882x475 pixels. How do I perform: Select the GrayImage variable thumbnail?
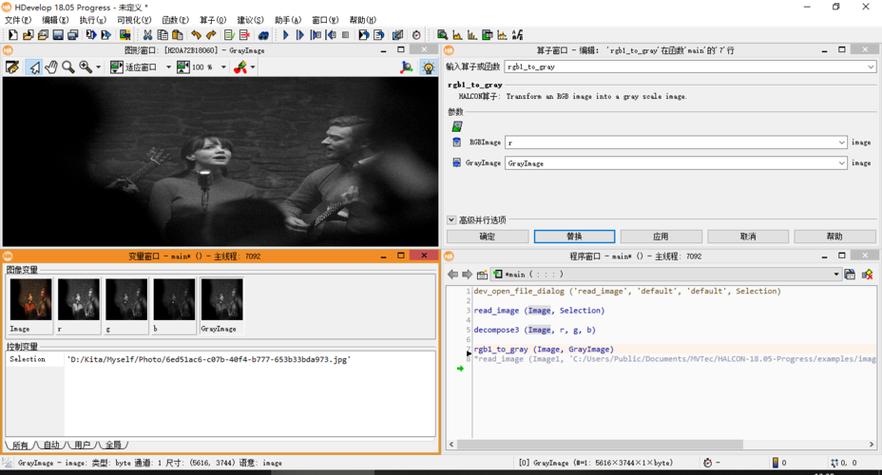[221, 300]
